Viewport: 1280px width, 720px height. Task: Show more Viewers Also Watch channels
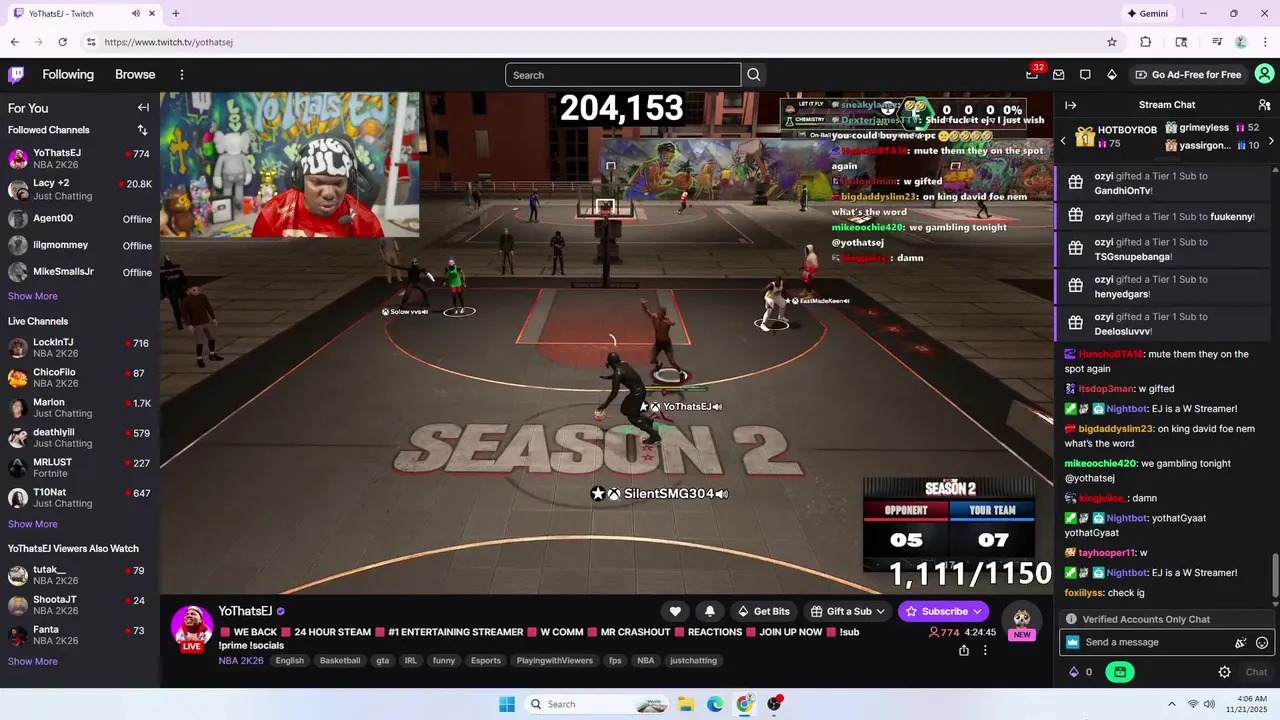[33, 661]
